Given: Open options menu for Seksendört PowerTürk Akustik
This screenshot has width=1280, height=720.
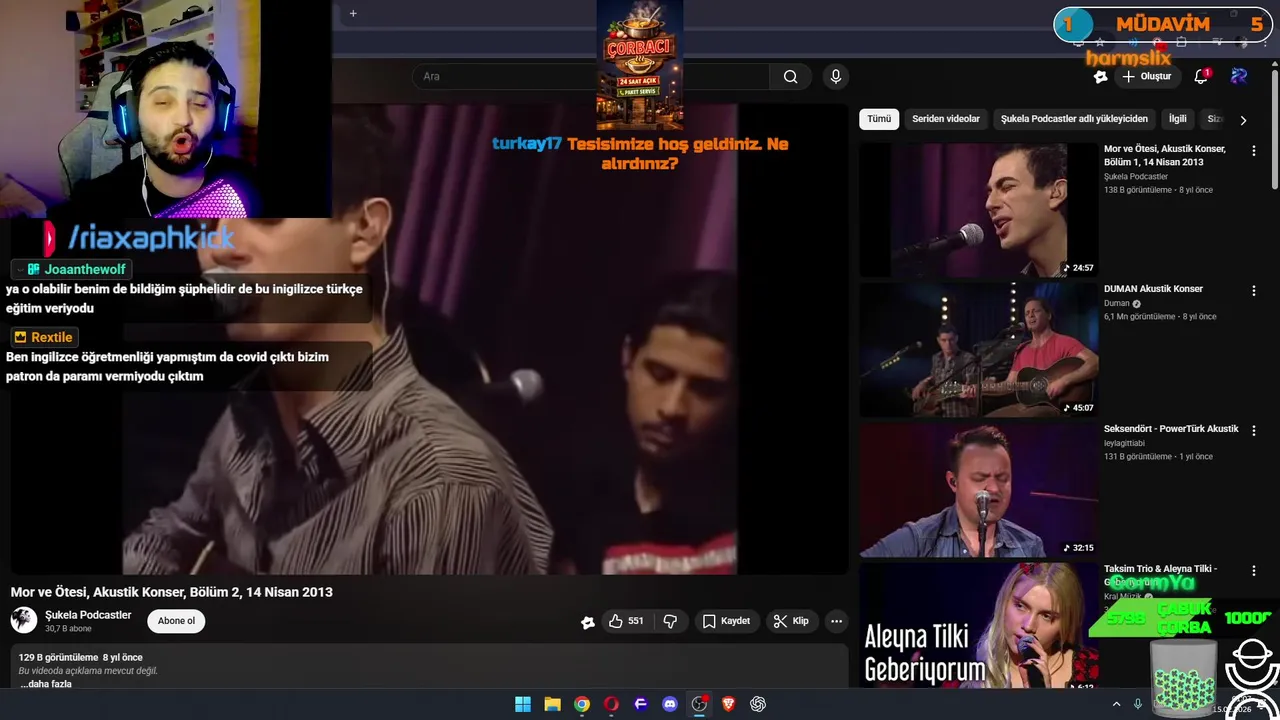Looking at the screenshot, I should (x=1254, y=430).
